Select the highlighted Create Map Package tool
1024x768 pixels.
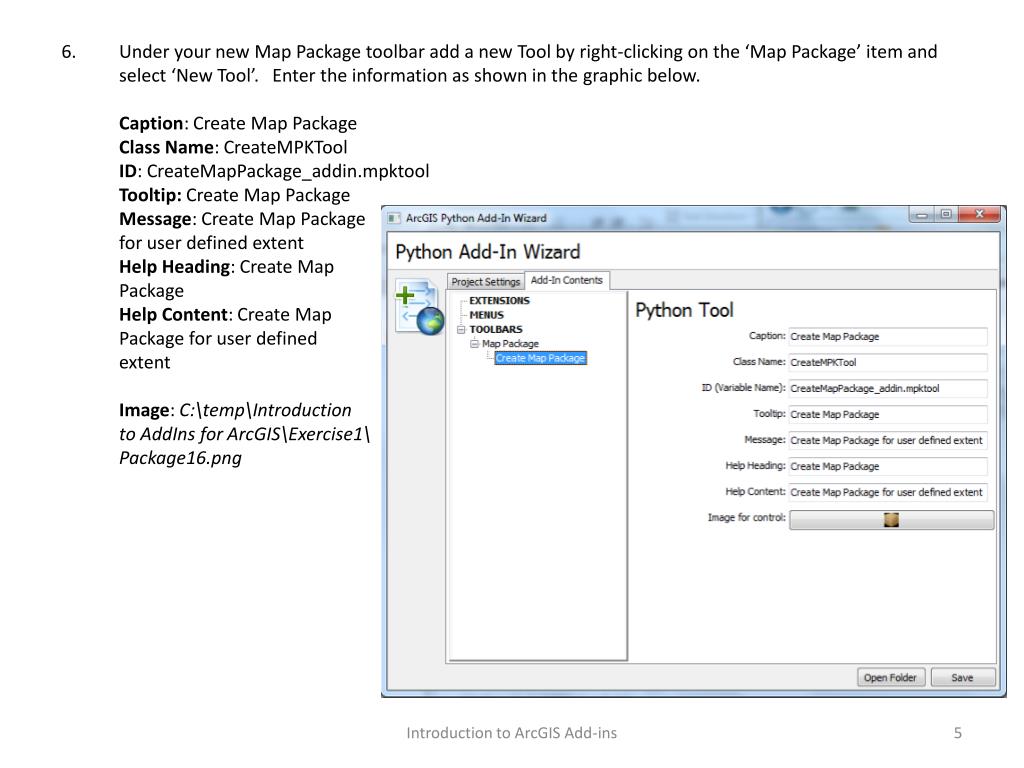(x=540, y=358)
